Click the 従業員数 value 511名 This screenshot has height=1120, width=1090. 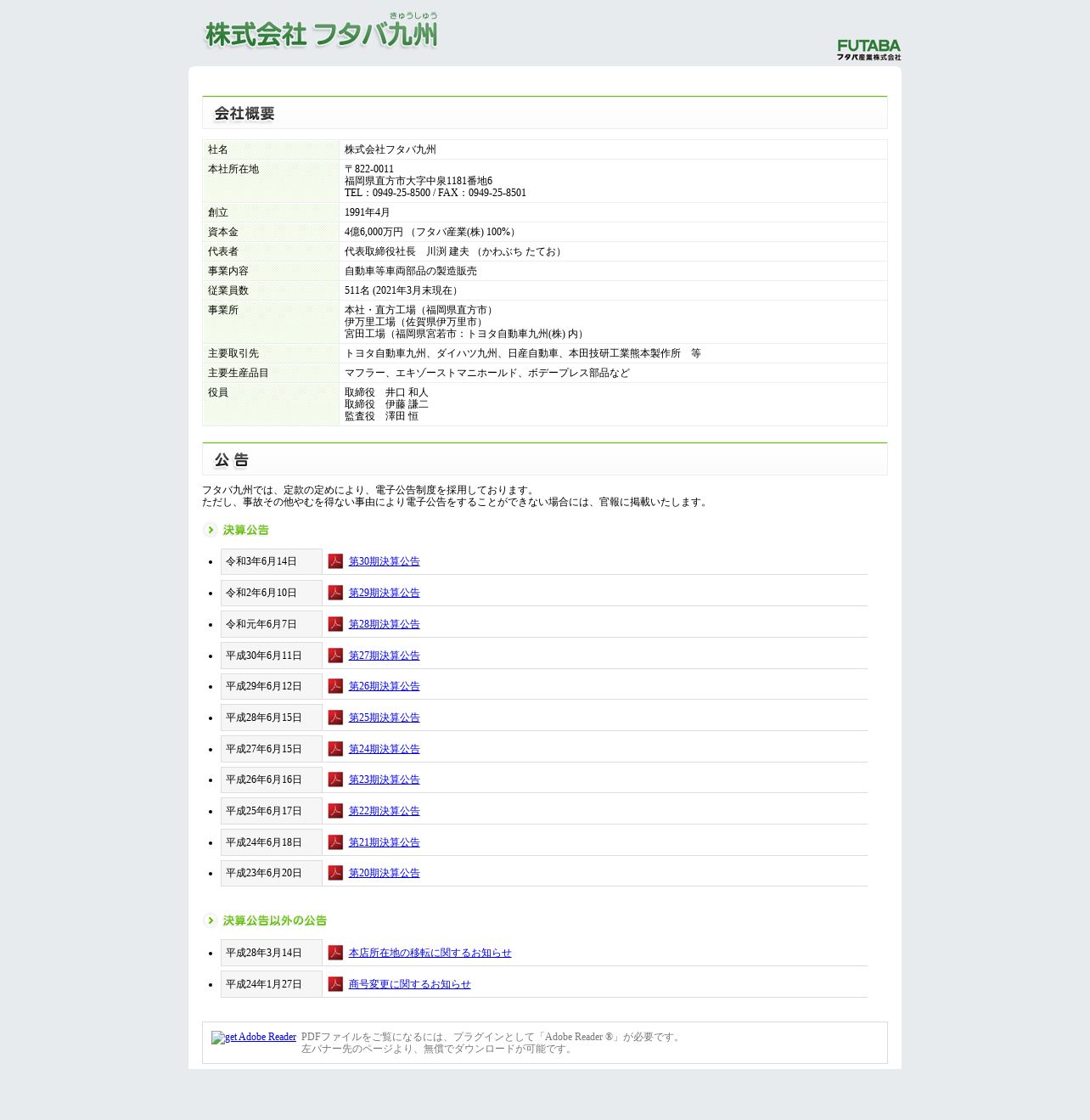click(403, 290)
